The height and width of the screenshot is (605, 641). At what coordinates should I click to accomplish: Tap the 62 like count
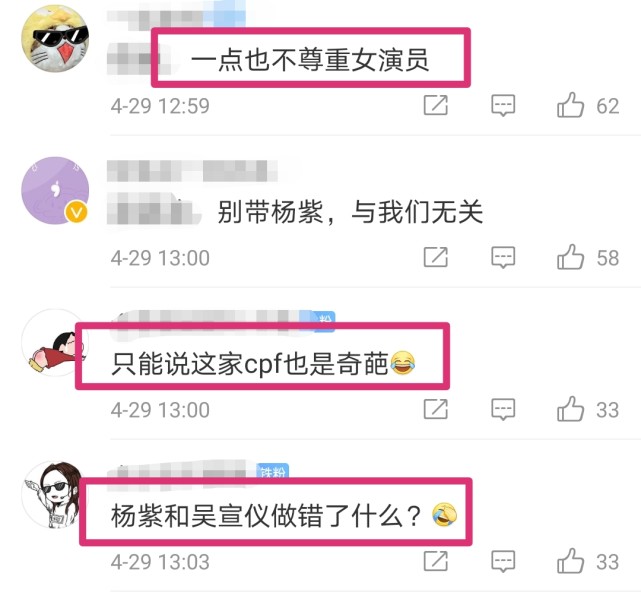[607, 106]
